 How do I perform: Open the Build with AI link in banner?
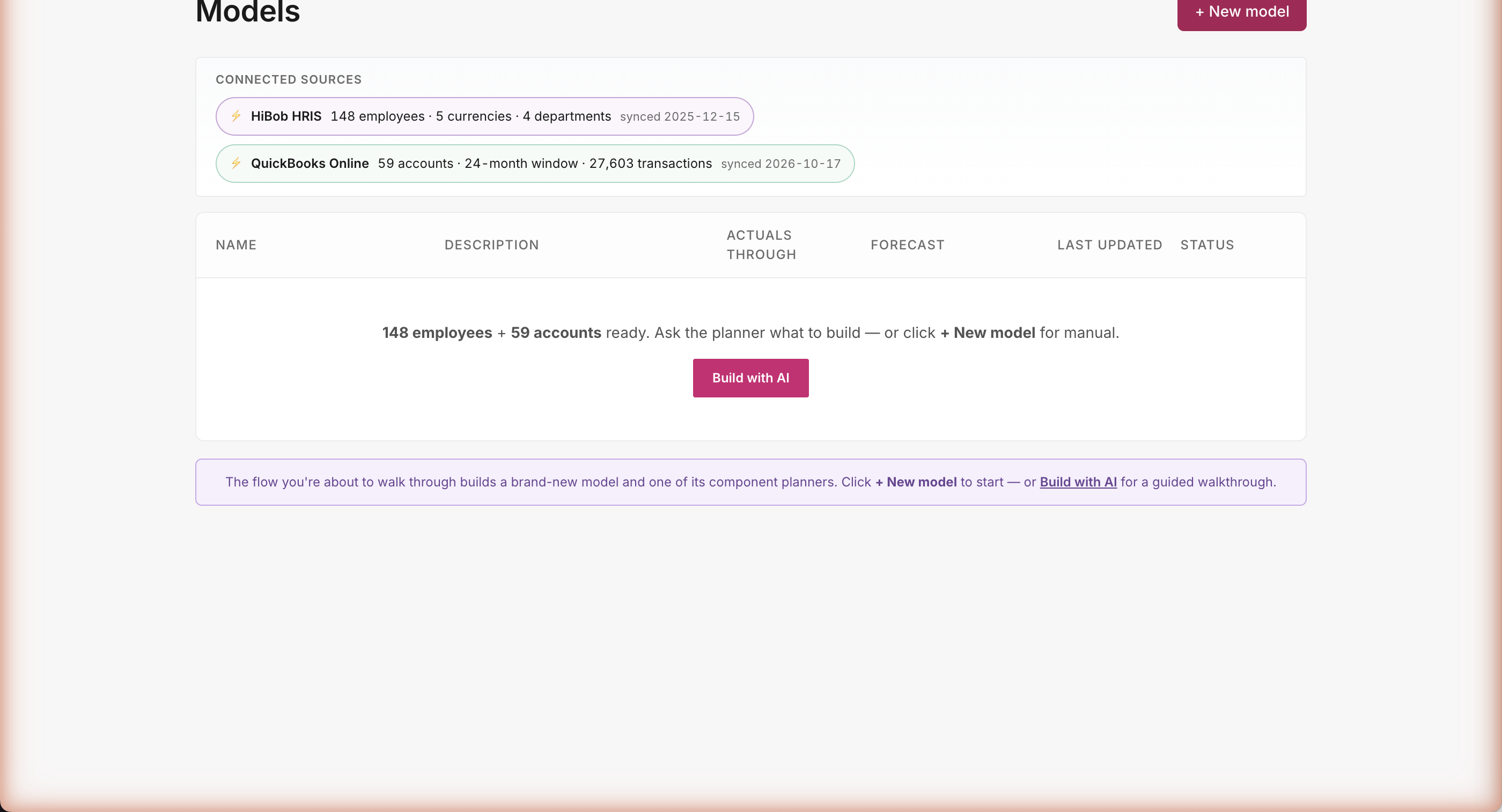[1078, 482]
